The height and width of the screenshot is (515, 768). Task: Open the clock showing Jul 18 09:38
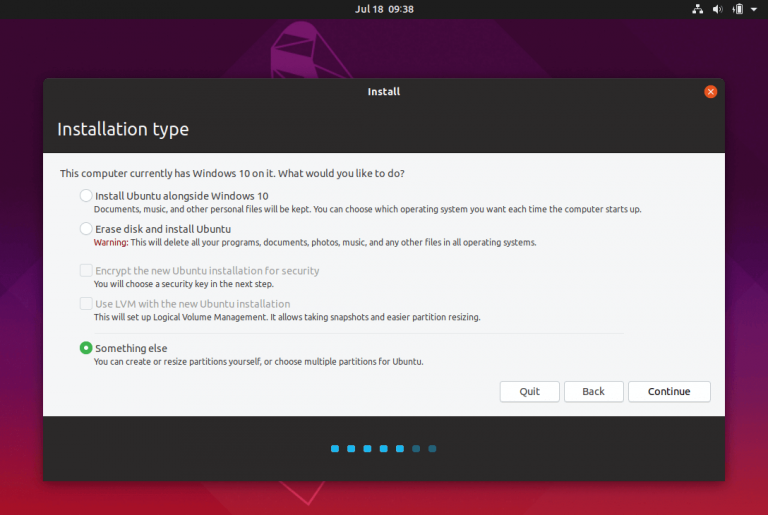[x=384, y=9]
